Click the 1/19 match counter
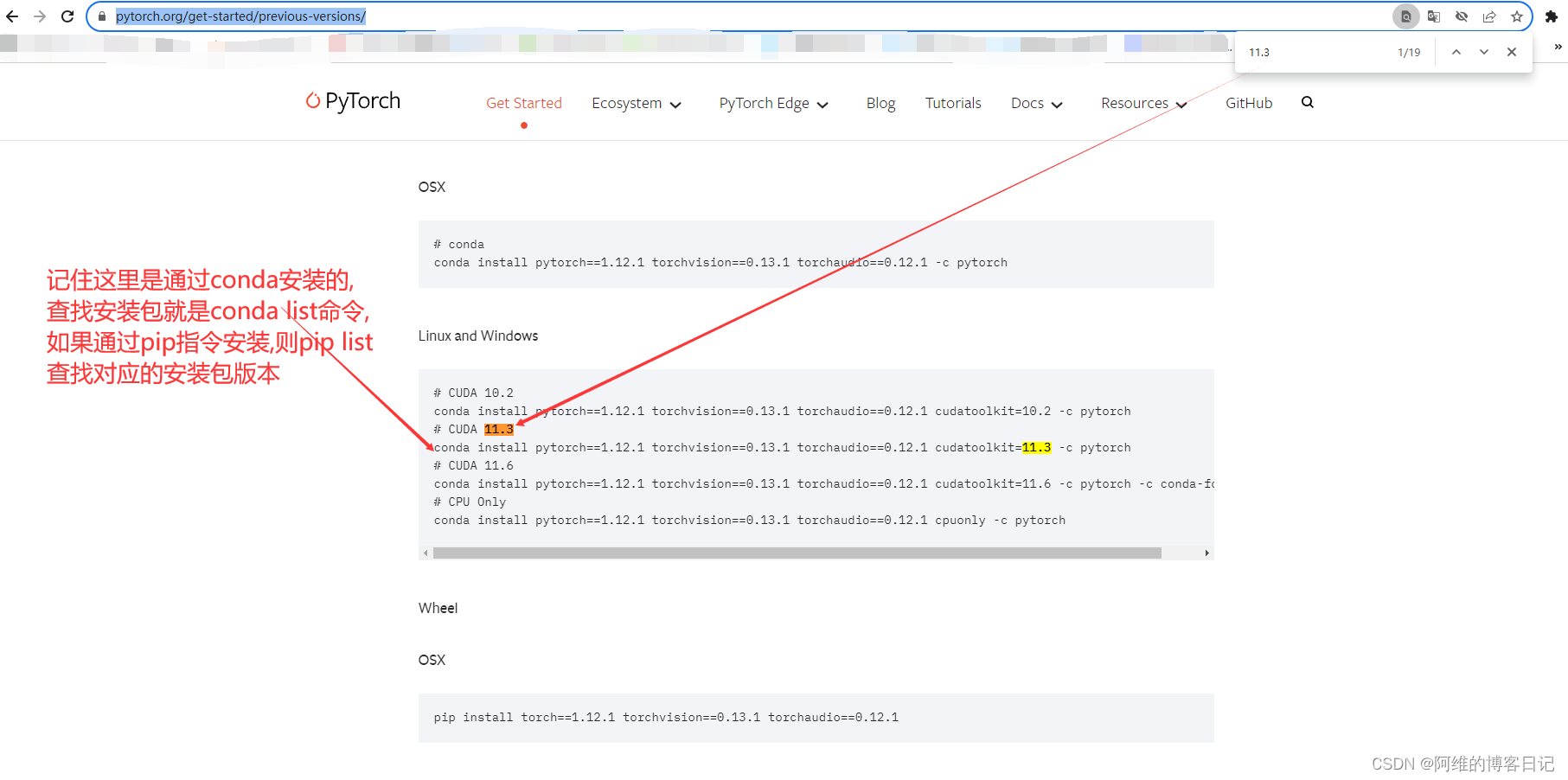Screen dimensions: 1568x780 1409,53
